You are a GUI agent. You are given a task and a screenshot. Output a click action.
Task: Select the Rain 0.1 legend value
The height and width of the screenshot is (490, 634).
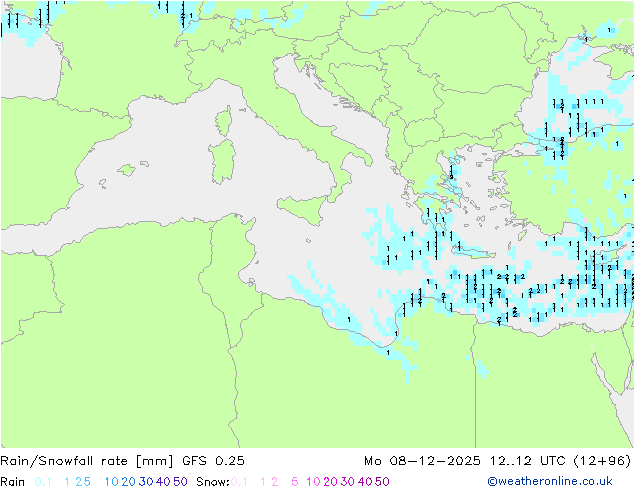click(x=43, y=482)
